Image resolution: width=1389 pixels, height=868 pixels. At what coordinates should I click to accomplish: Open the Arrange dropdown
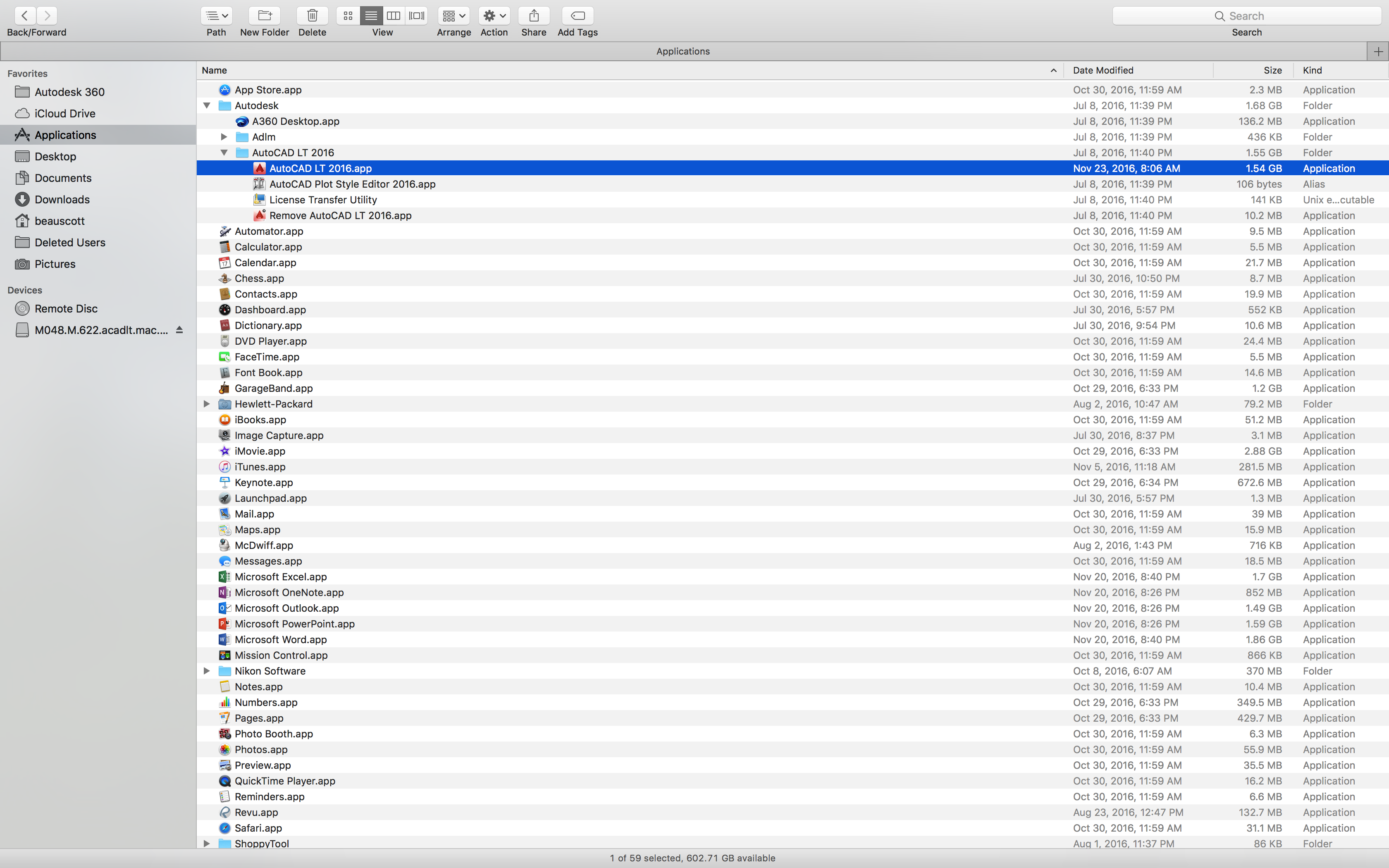453,16
